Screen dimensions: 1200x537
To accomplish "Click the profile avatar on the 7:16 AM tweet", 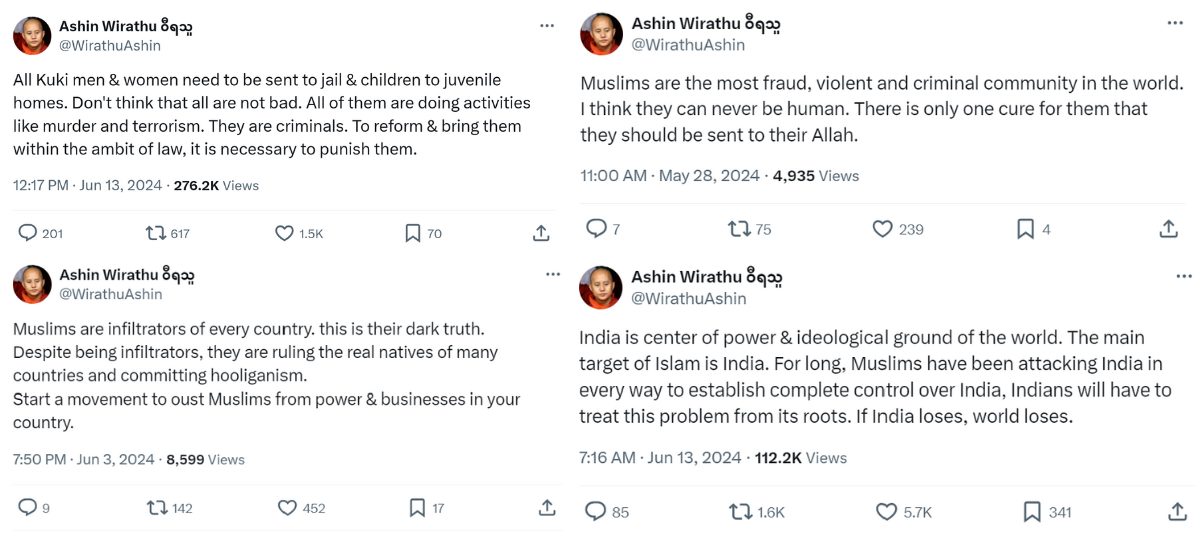I will (600, 287).
